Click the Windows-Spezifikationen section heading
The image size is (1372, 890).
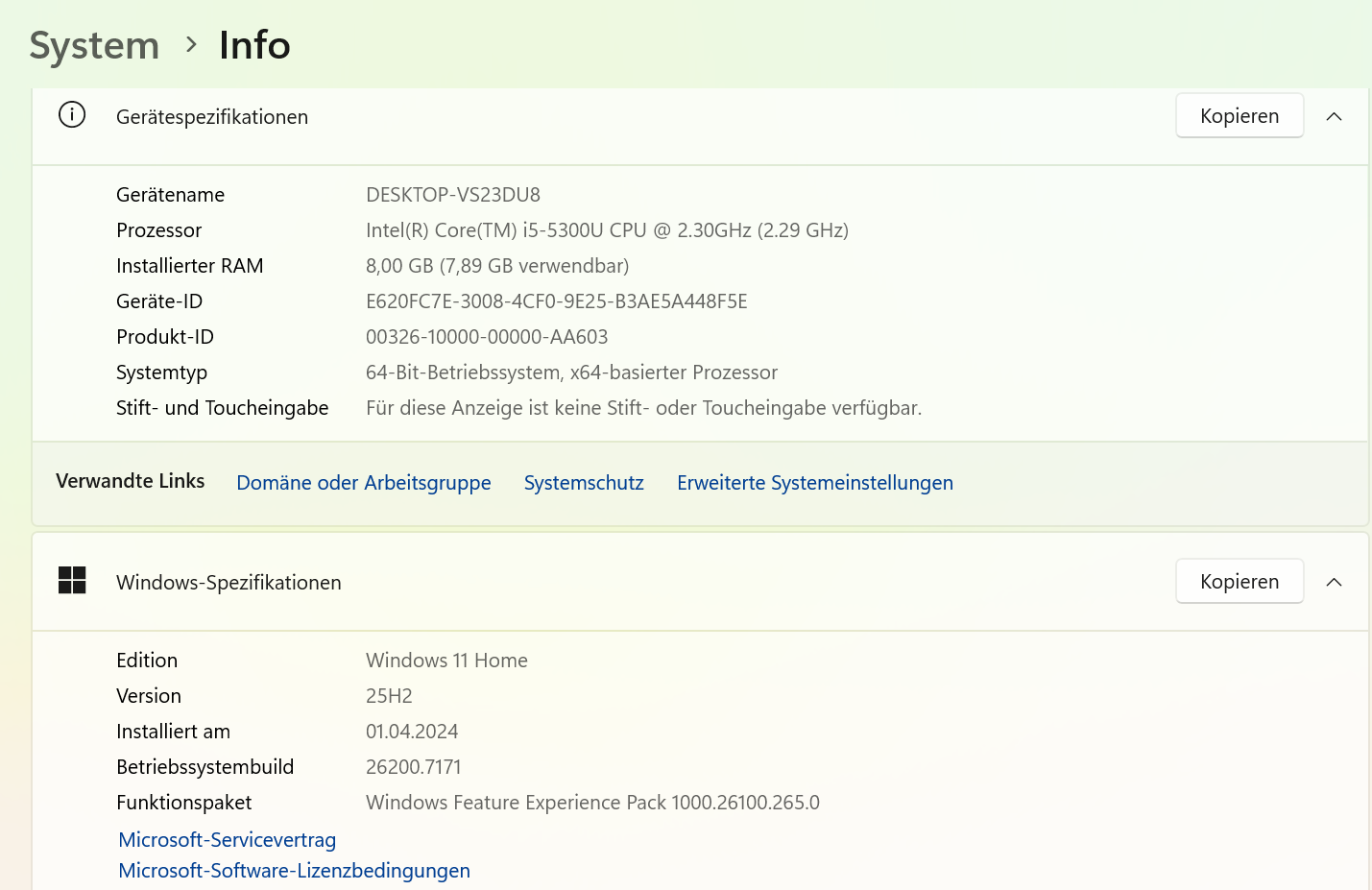[x=229, y=582]
